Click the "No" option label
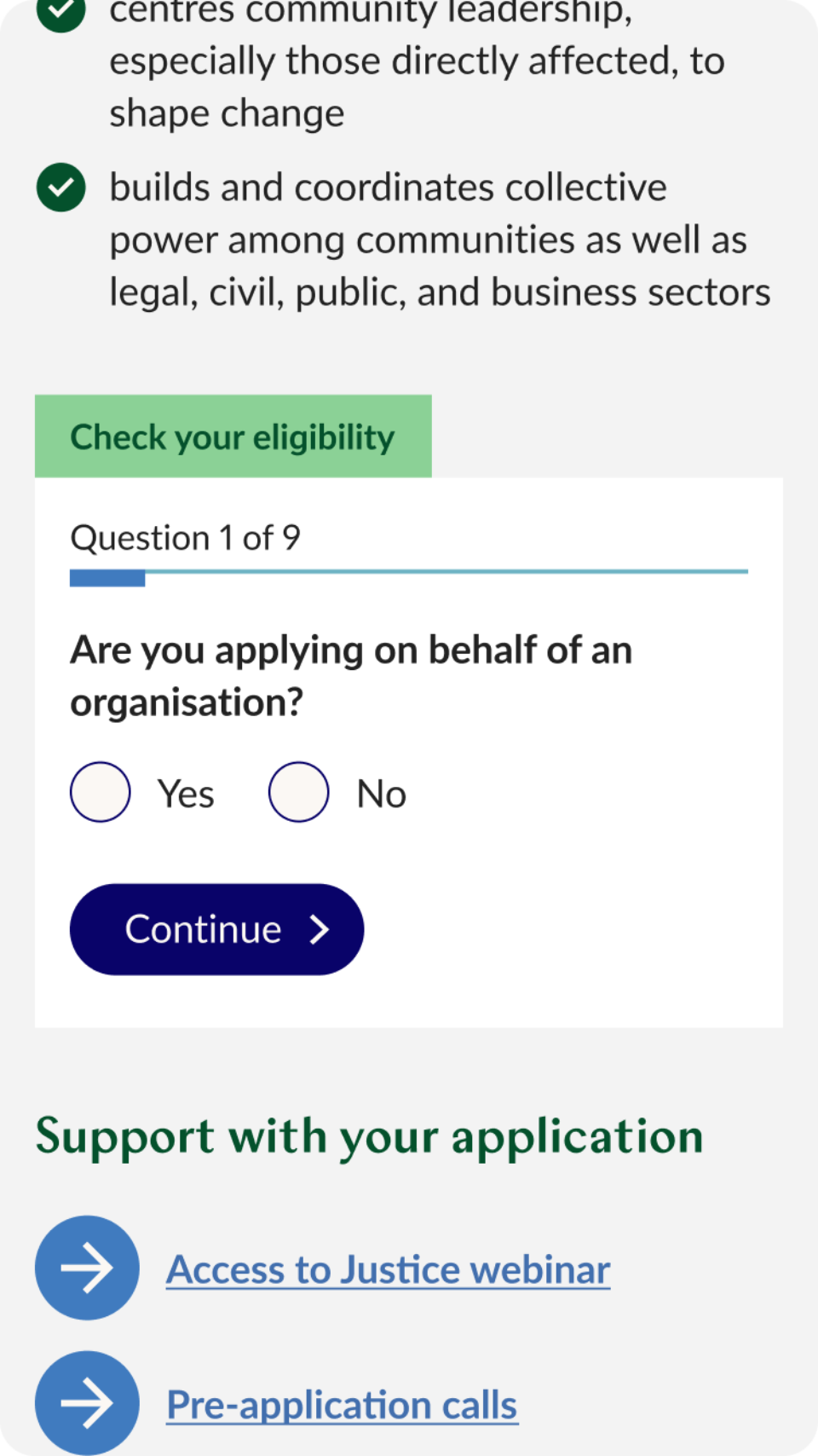Image resolution: width=818 pixels, height=1456 pixels. (x=381, y=794)
